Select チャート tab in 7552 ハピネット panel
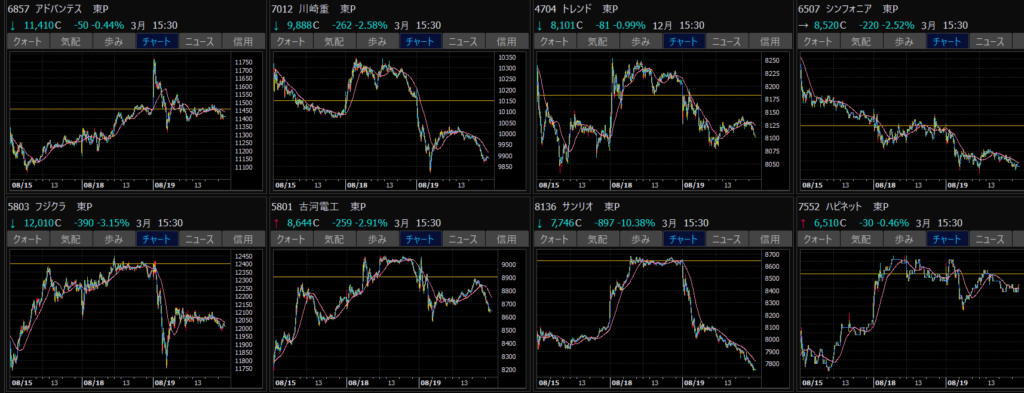The height and width of the screenshot is (393, 1024). pos(948,239)
